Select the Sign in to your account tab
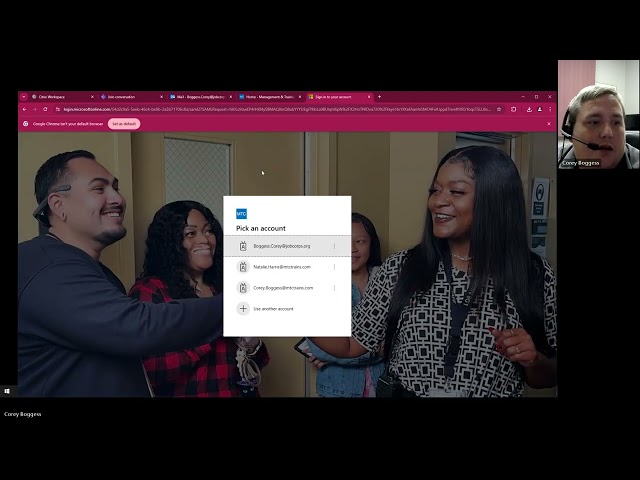 340,97
